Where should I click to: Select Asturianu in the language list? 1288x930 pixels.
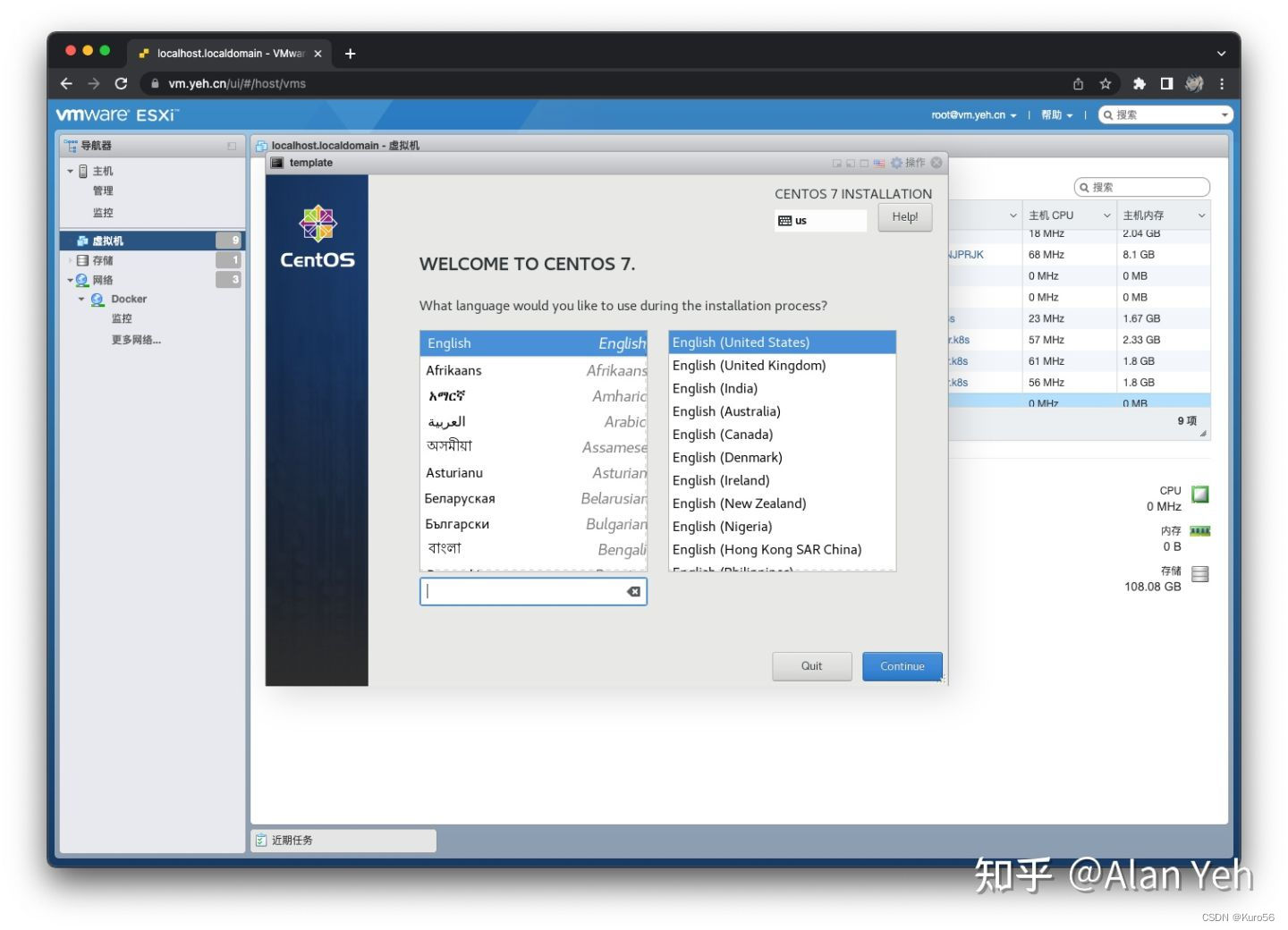click(x=533, y=473)
